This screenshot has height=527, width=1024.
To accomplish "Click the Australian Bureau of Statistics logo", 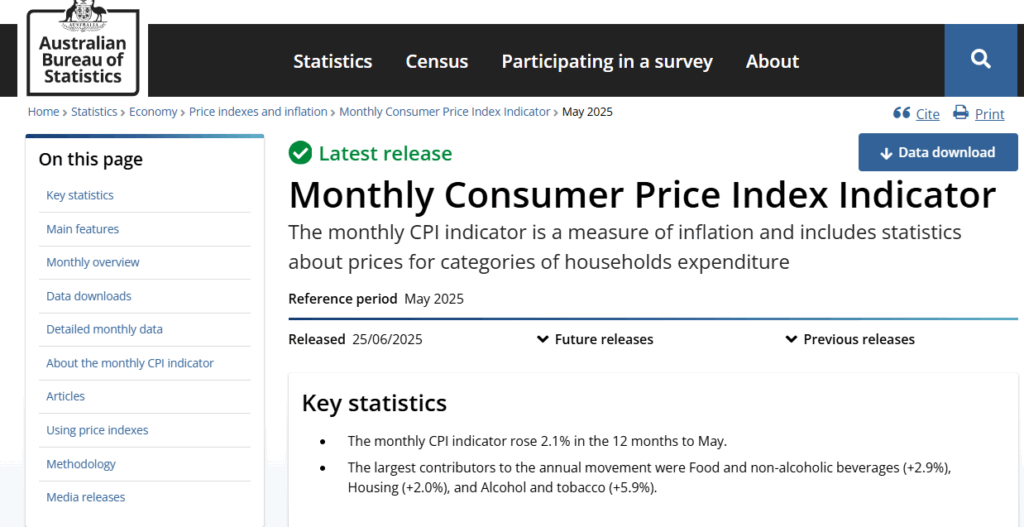I will 83,47.
